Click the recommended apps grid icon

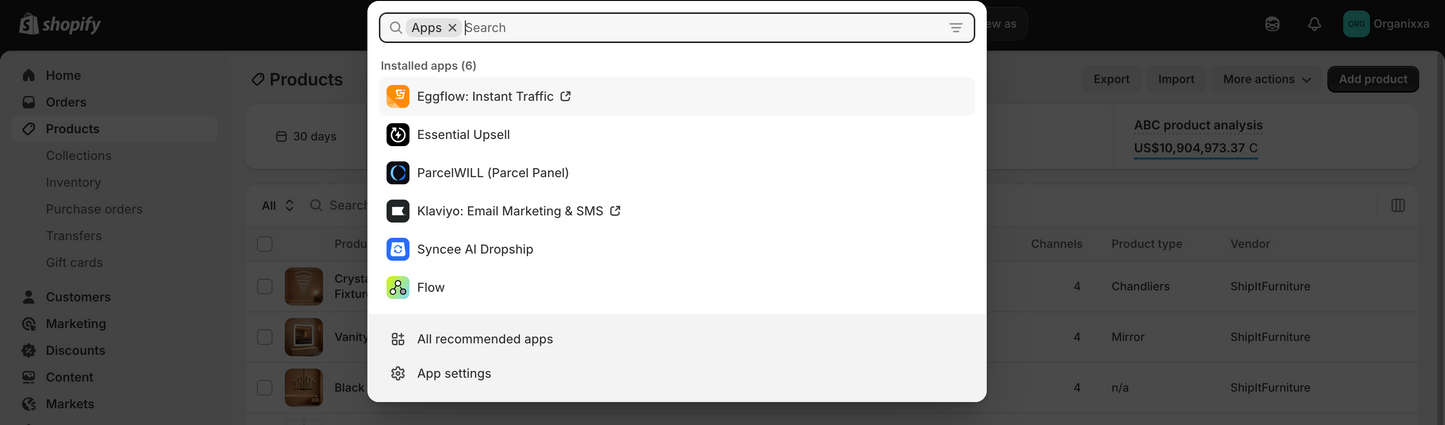pos(398,339)
